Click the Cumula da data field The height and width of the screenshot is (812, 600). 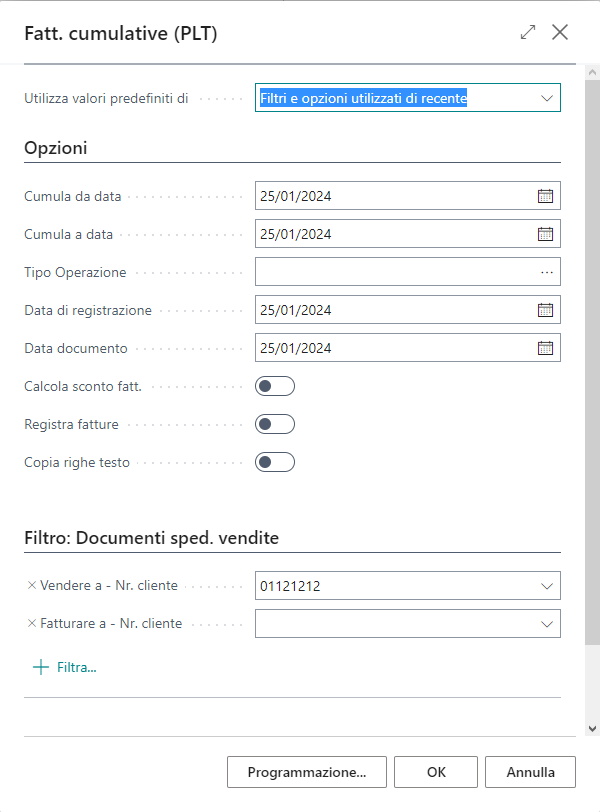pyautogui.click(x=395, y=196)
